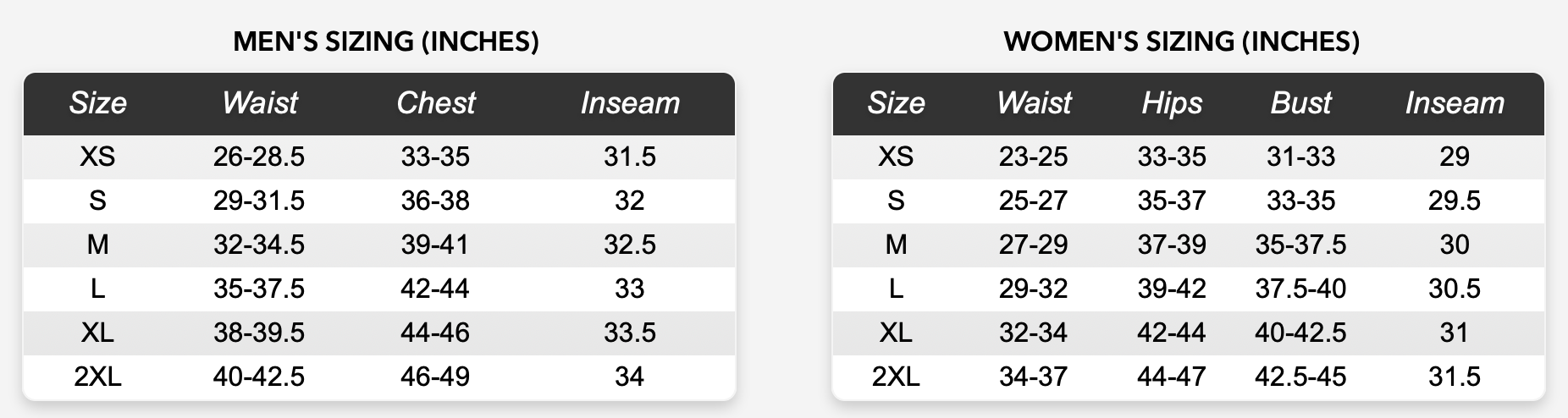Click men's XL inseam value 33.5
This screenshot has height=418, width=1568.
click(630, 333)
